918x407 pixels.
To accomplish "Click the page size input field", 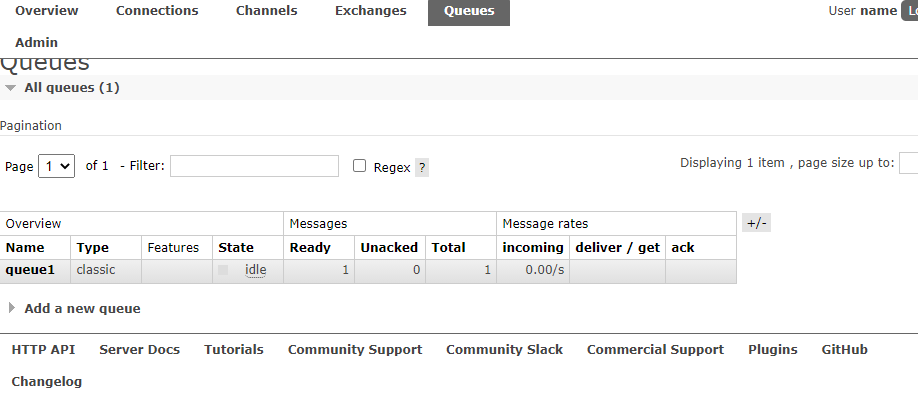I will pos(909,163).
